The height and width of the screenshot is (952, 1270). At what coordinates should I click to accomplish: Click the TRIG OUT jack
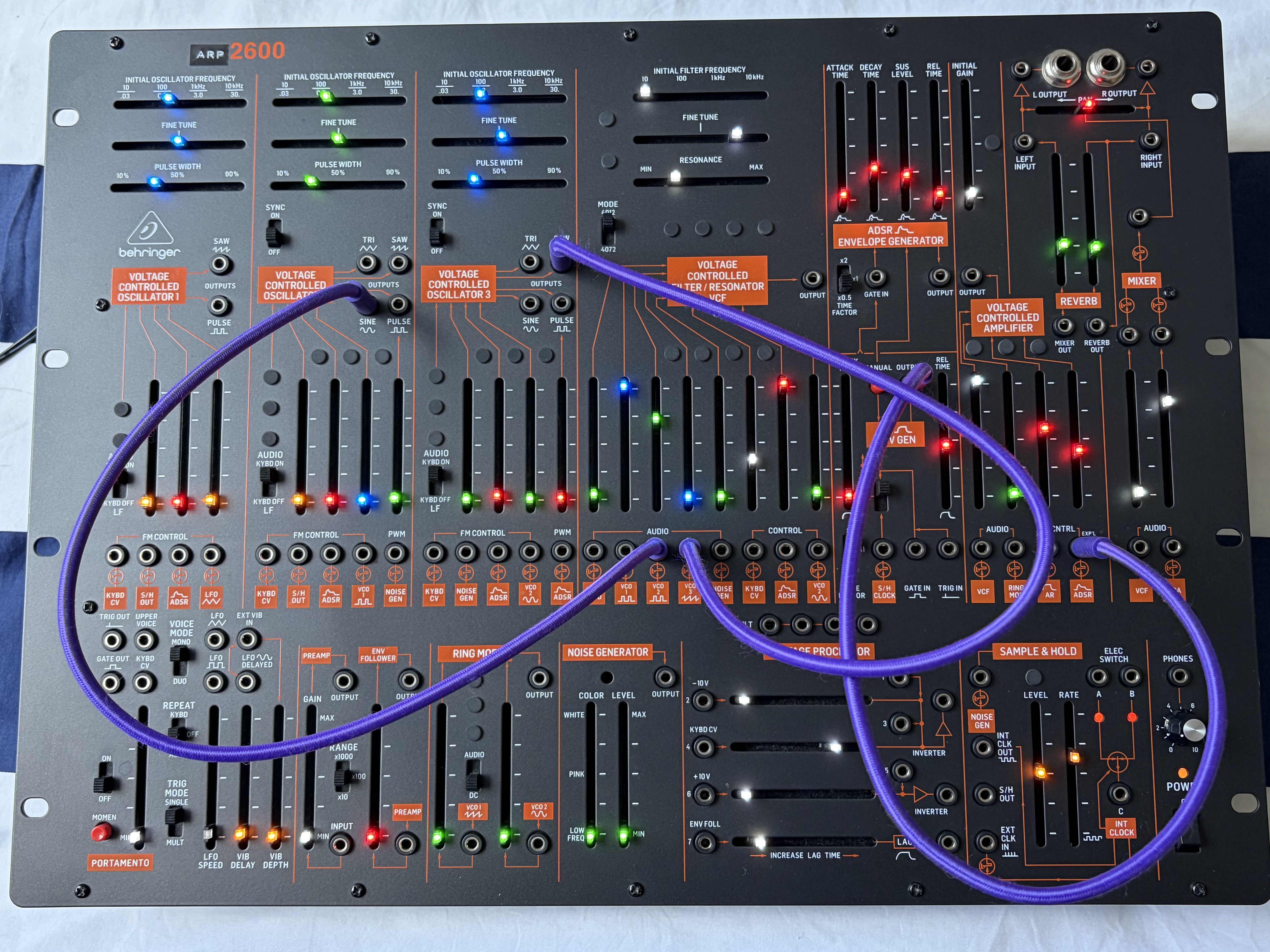pyautogui.click(x=113, y=640)
